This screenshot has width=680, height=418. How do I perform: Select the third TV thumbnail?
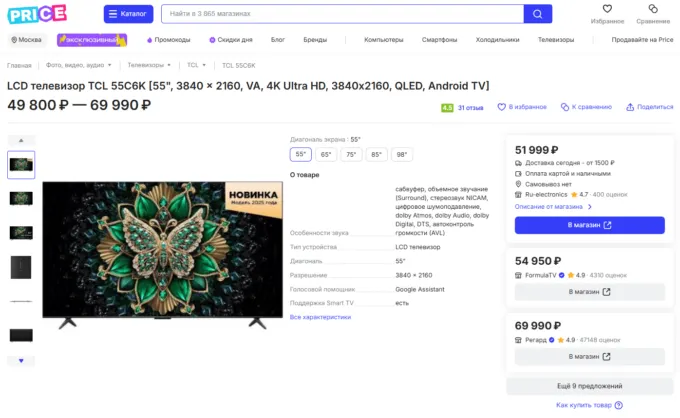pos(21,232)
